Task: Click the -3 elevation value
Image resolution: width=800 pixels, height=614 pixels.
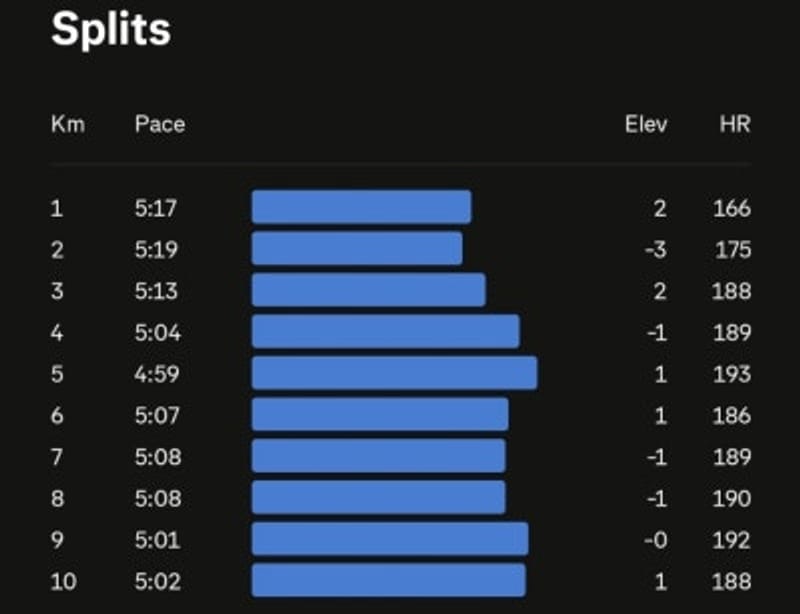Action: click(656, 250)
